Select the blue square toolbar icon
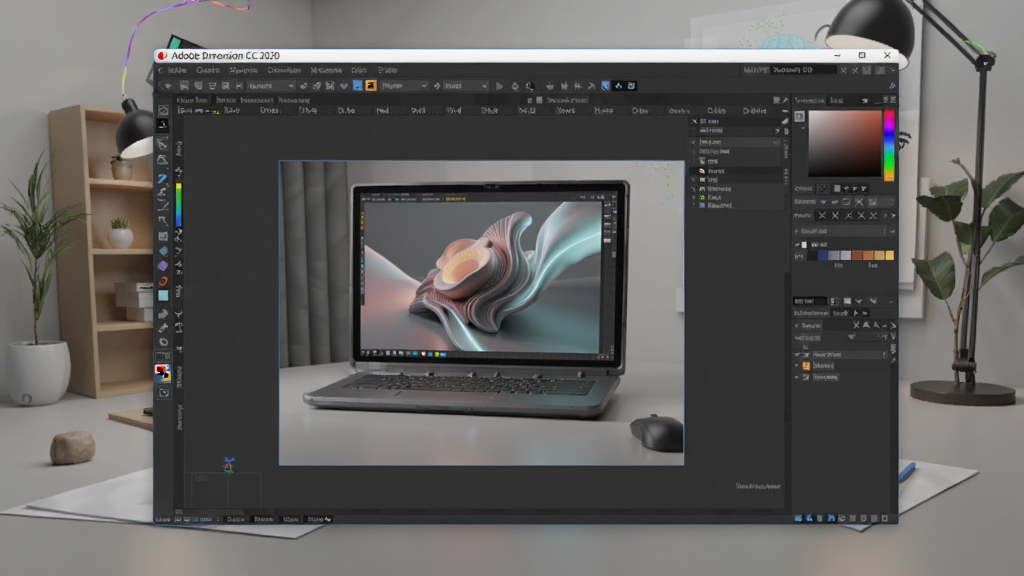 (357, 86)
